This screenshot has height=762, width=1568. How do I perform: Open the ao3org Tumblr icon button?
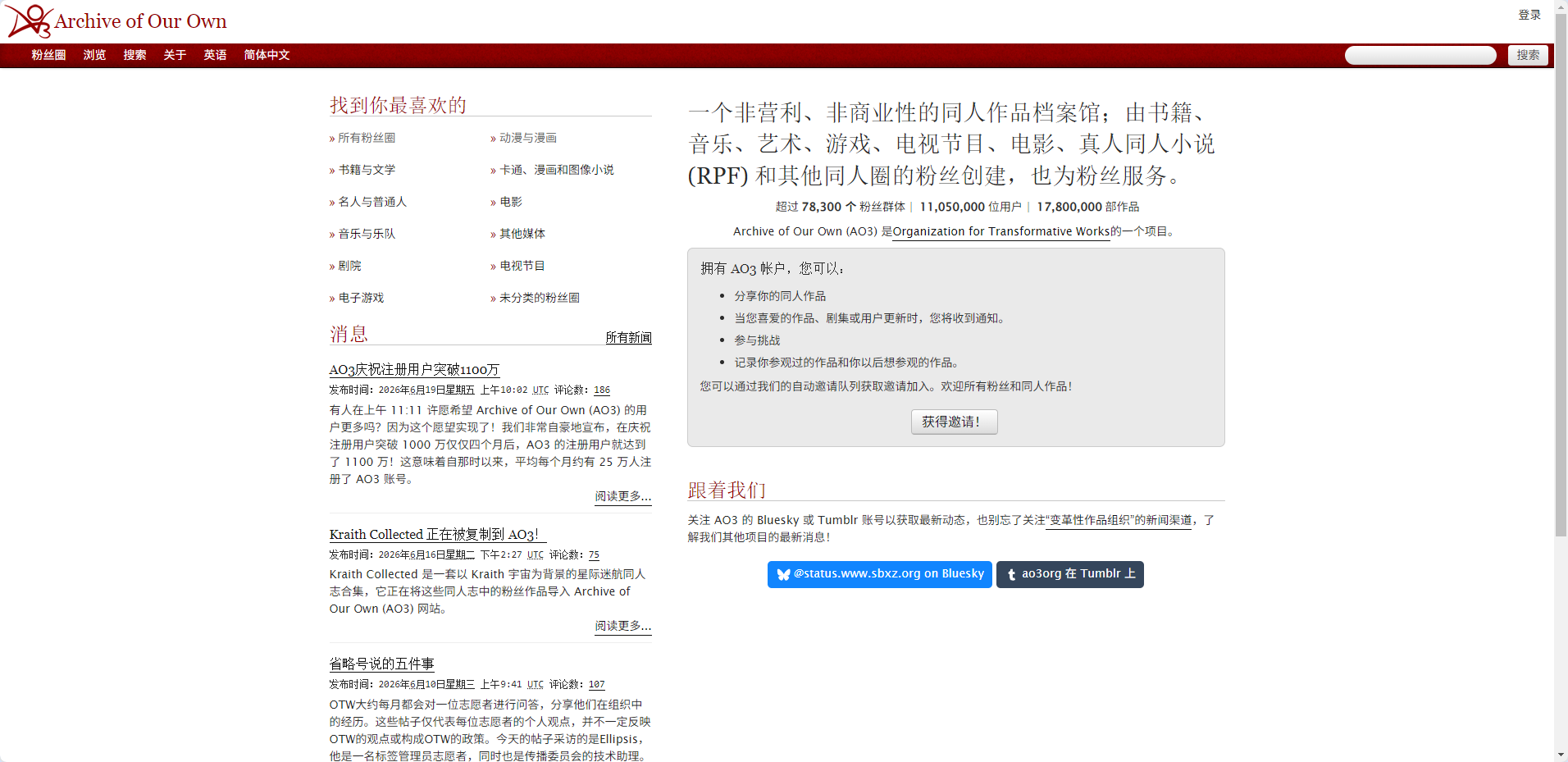click(x=1069, y=574)
